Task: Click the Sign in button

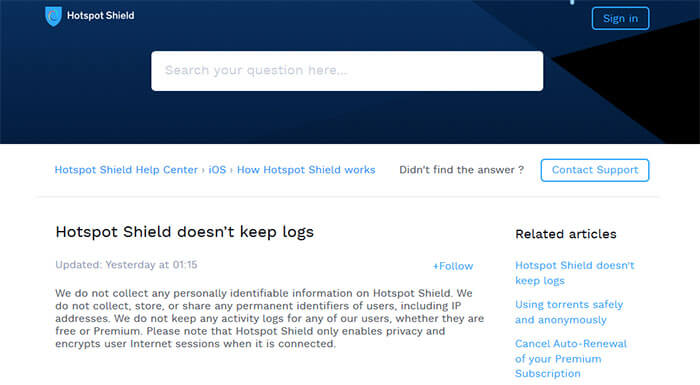Action: (x=620, y=18)
